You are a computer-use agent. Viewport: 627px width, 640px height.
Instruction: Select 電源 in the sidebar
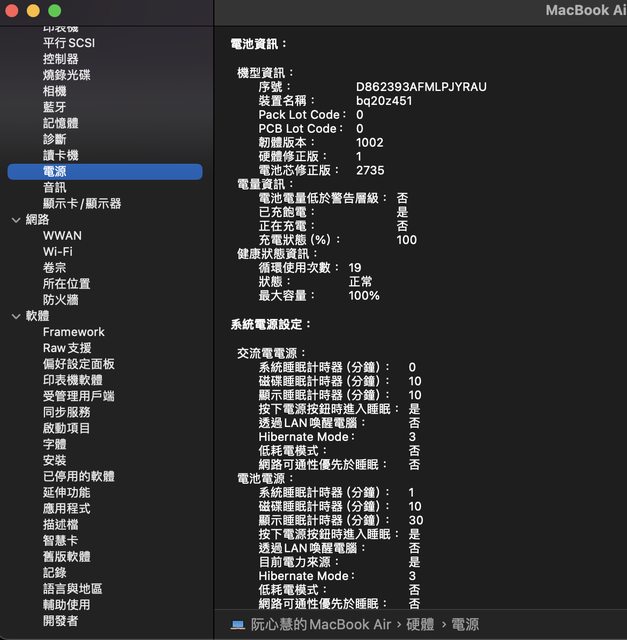pyautogui.click(x=55, y=172)
